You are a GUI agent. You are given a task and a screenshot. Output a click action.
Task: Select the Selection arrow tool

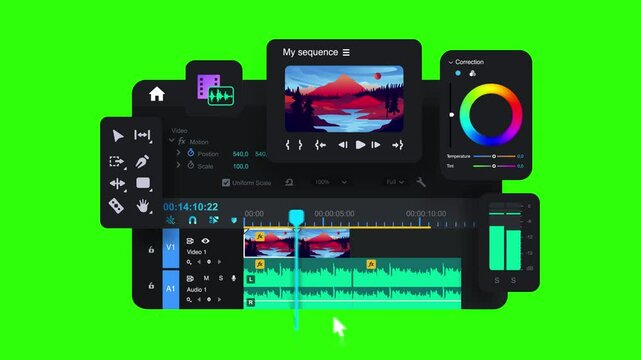point(118,136)
